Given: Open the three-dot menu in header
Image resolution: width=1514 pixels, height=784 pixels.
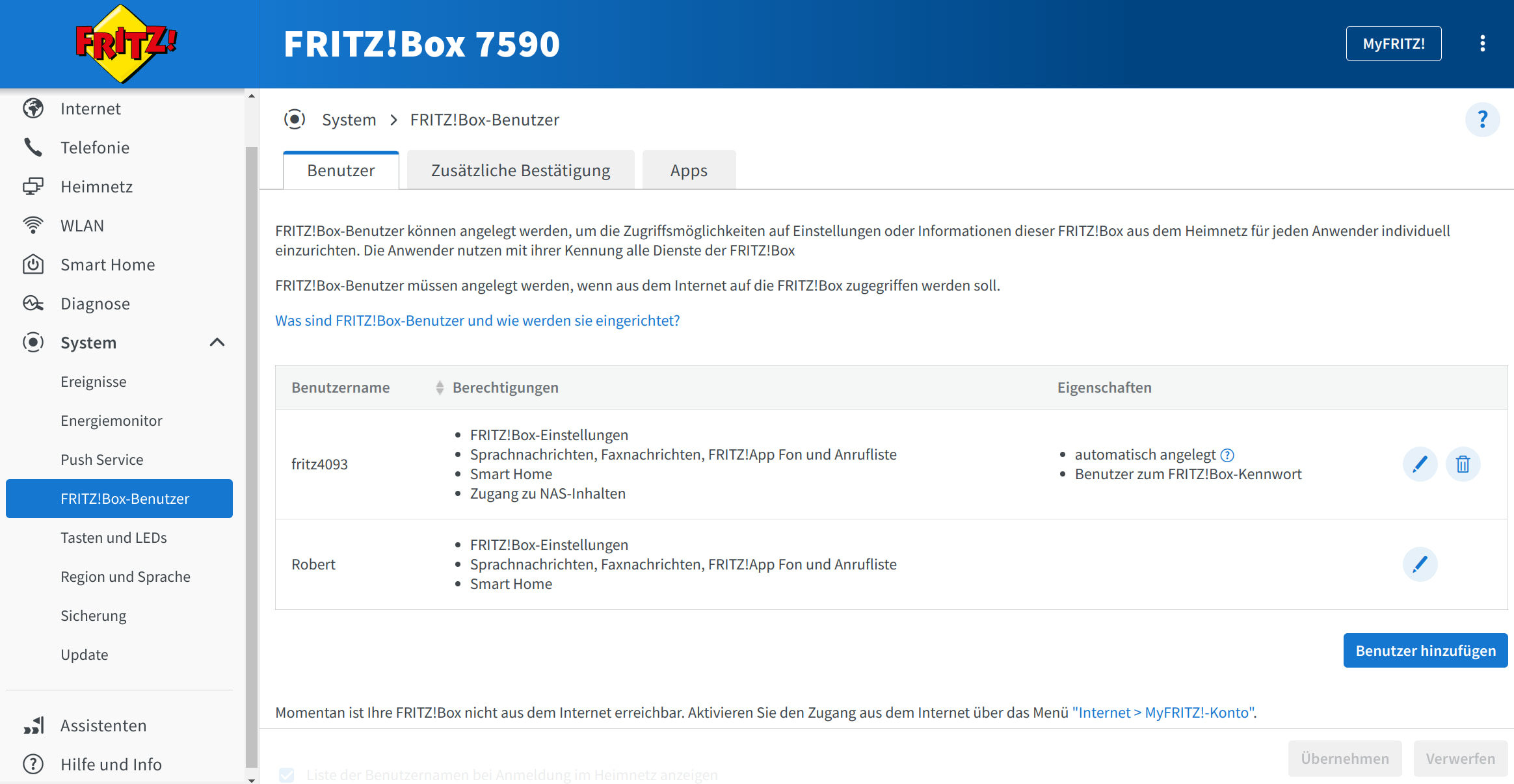Looking at the screenshot, I should [1482, 44].
